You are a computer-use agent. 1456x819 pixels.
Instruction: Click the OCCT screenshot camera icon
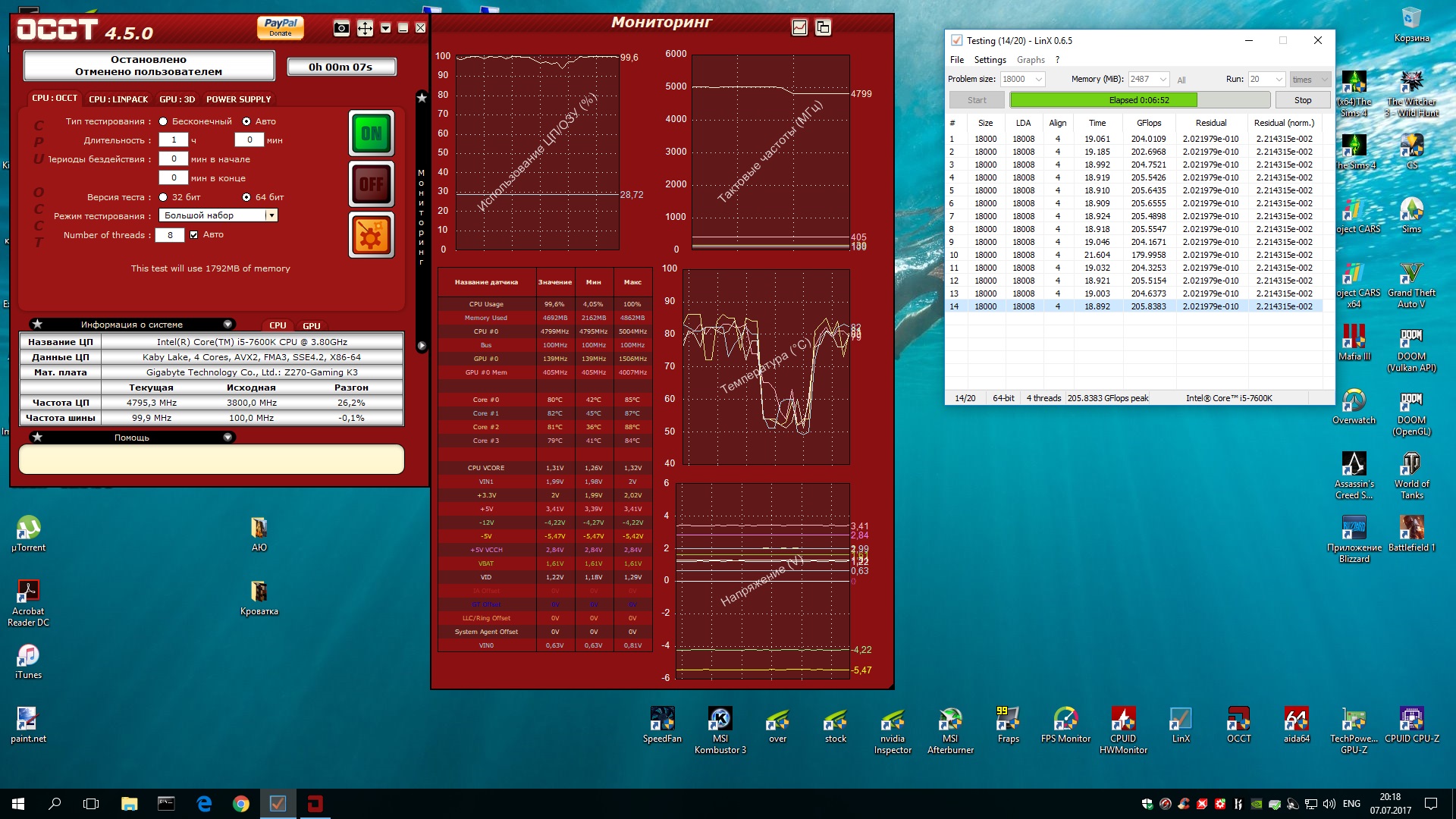click(341, 29)
